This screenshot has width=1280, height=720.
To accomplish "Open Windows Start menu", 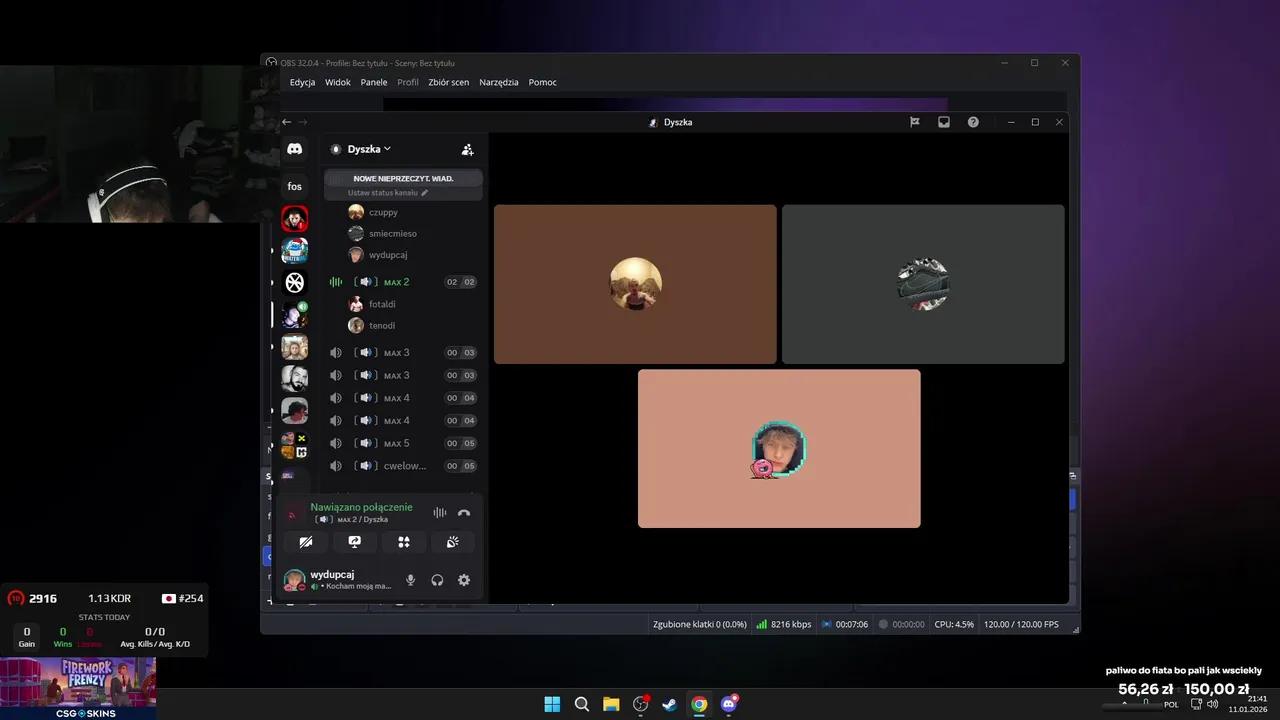I will click(x=552, y=704).
